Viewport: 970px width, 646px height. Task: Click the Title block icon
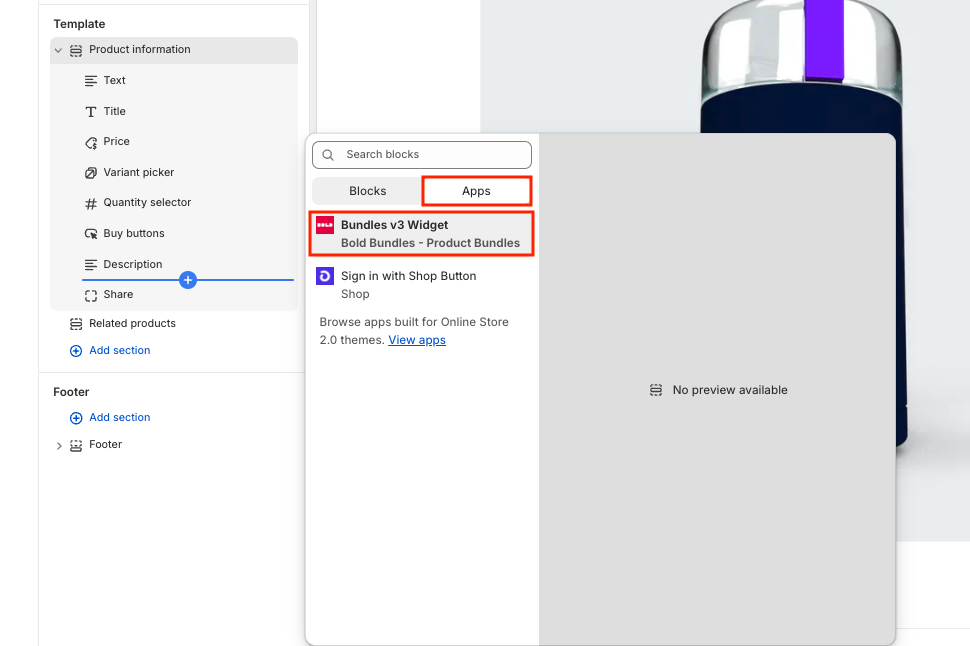[91, 111]
